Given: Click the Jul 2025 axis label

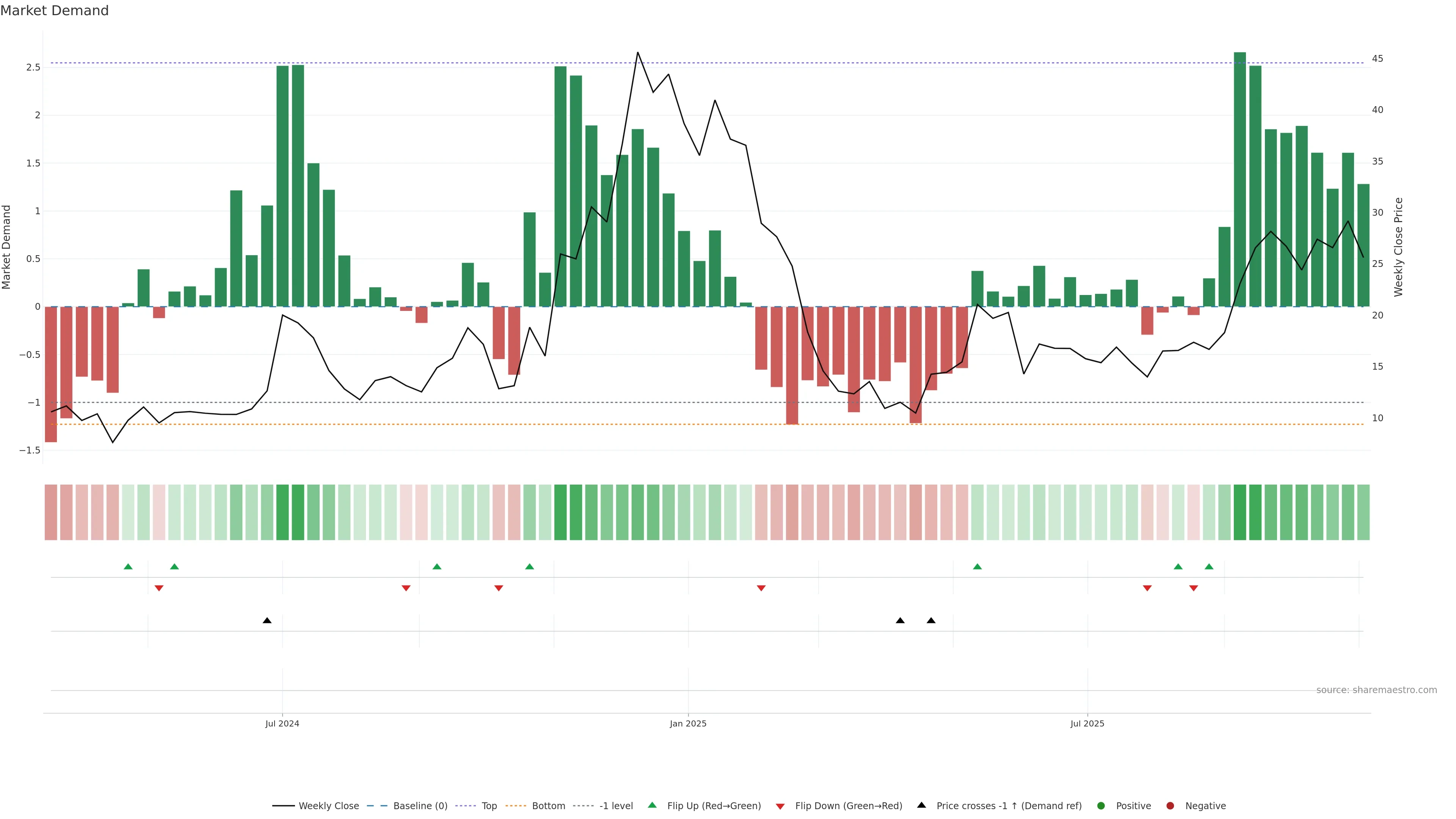Looking at the screenshot, I should (x=1087, y=723).
